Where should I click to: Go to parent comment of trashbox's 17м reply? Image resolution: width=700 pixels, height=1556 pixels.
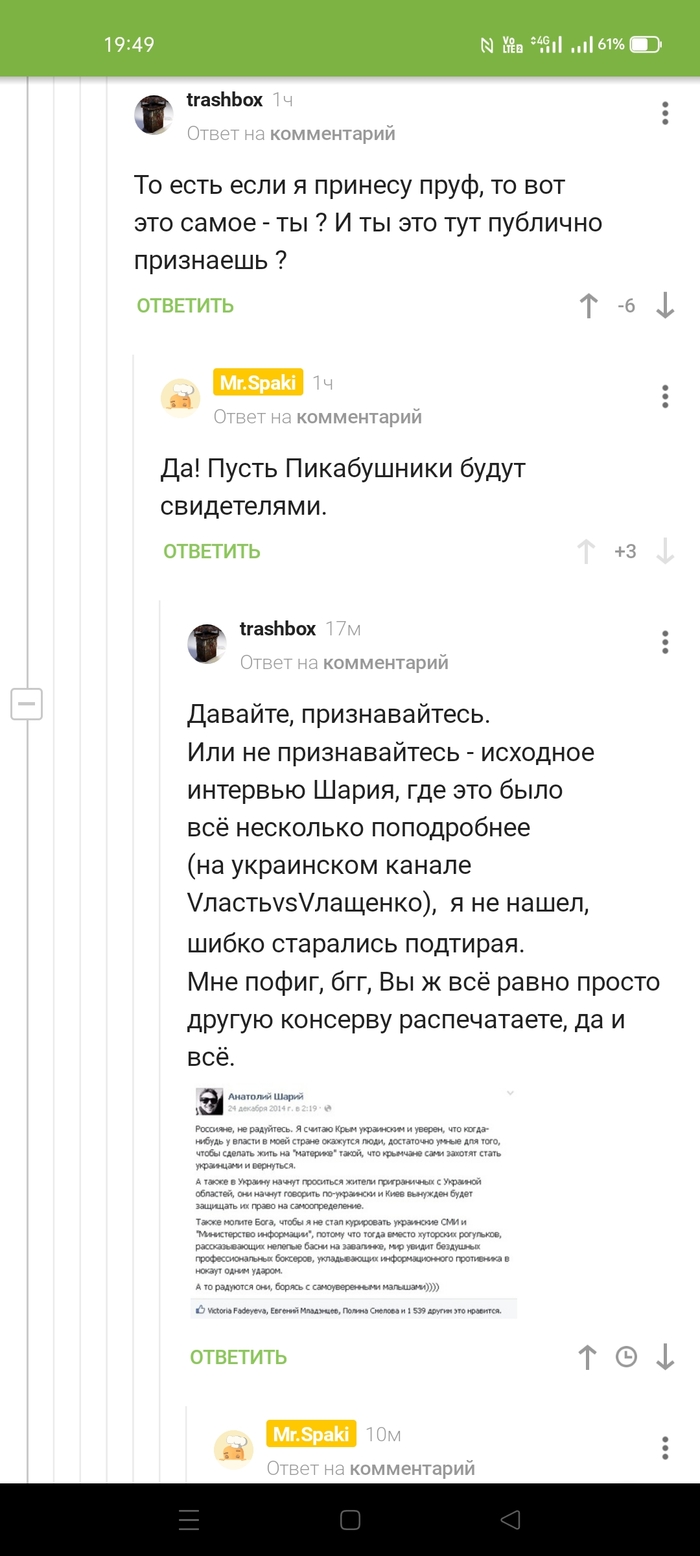point(385,662)
